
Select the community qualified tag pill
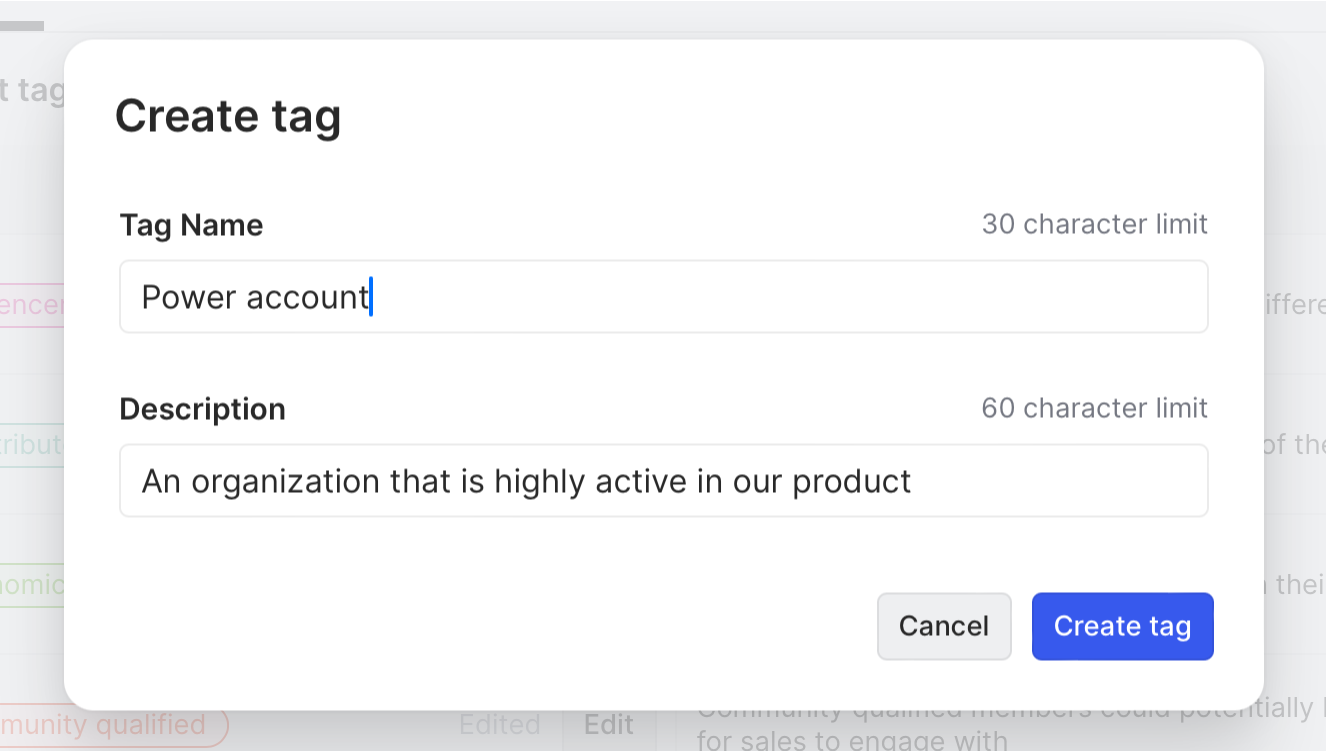pos(110,725)
